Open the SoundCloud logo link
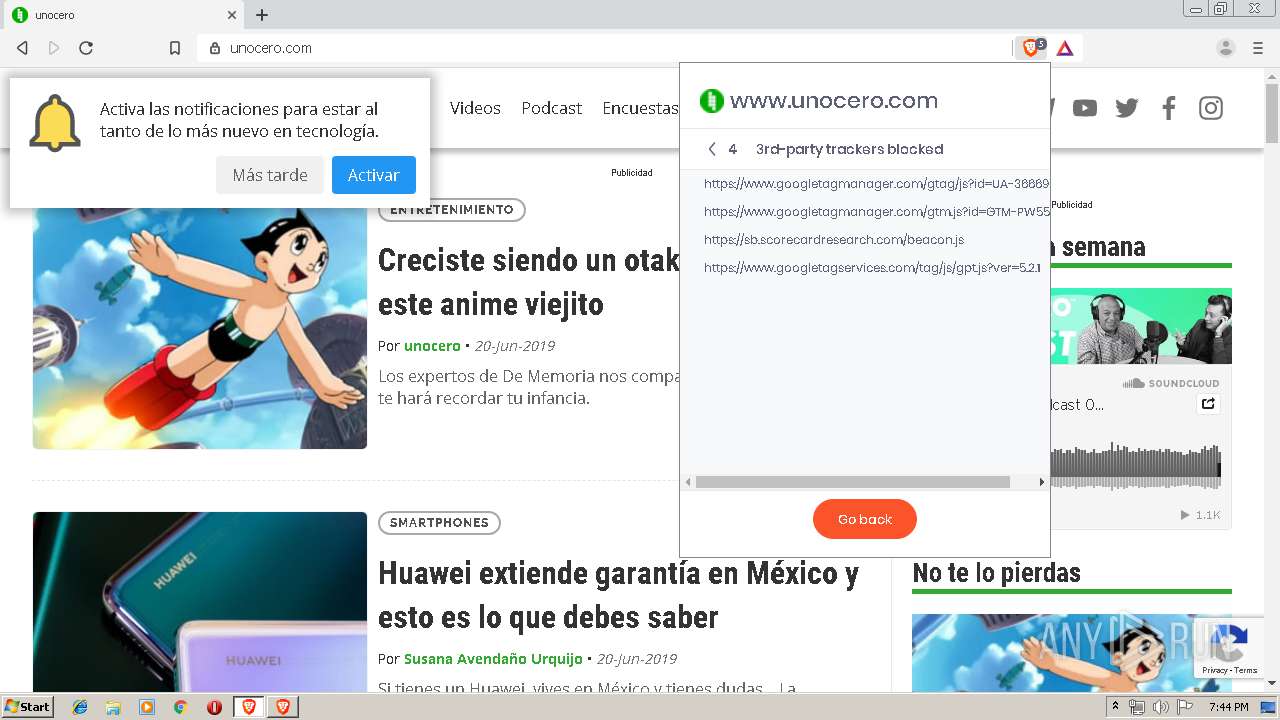This screenshot has width=1280, height=720. pos(1171,383)
